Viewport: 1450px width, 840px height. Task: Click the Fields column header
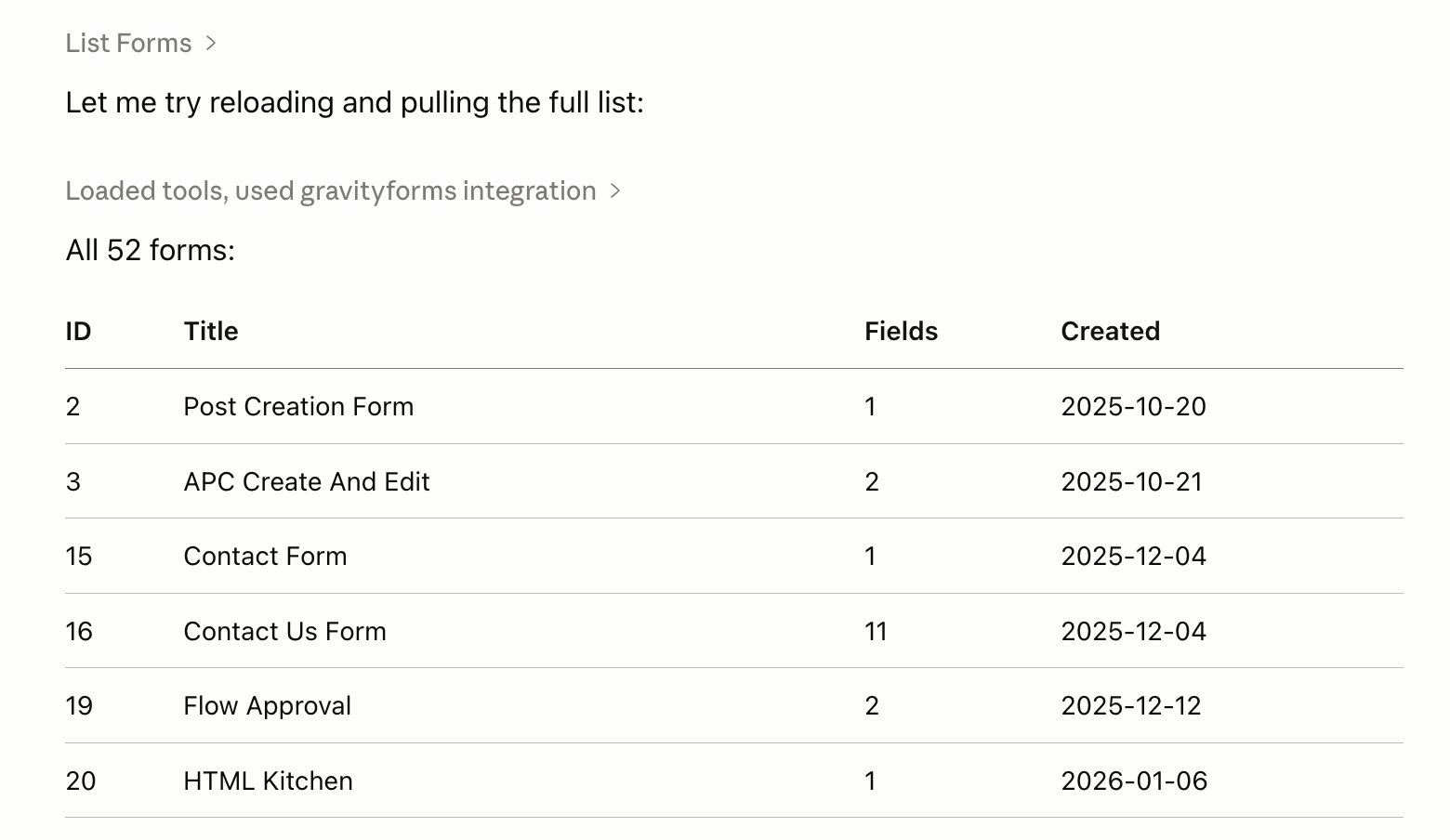click(x=901, y=332)
